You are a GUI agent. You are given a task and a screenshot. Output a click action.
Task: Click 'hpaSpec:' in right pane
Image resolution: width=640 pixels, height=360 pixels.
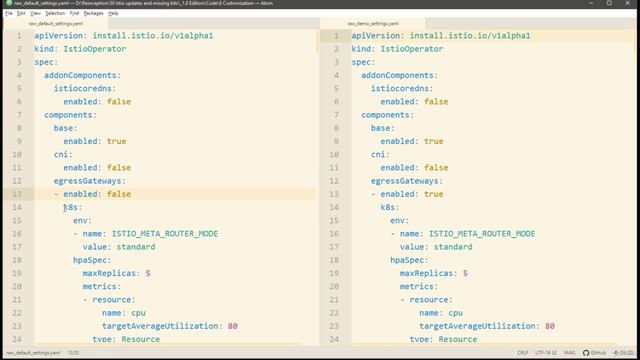click(x=409, y=260)
